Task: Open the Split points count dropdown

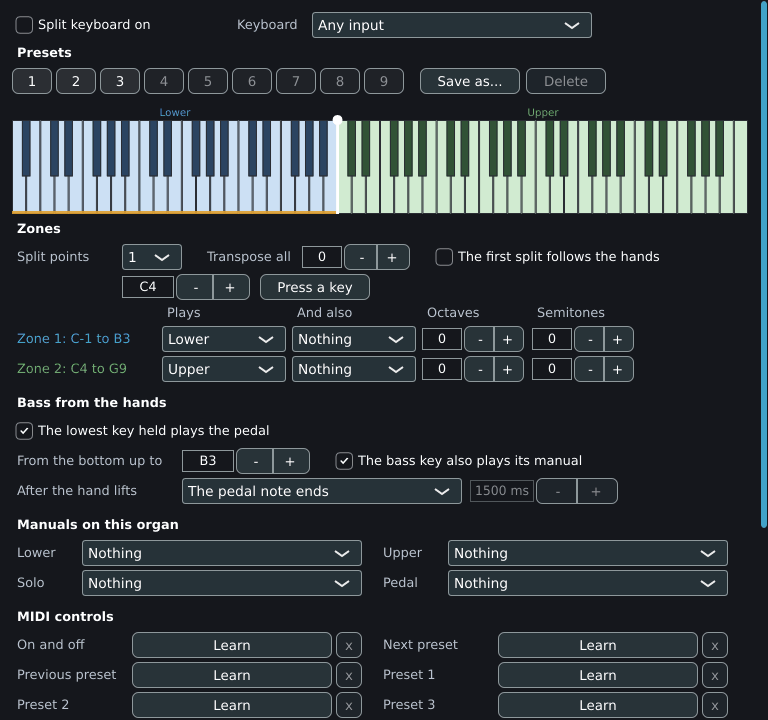Action: [152, 257]
